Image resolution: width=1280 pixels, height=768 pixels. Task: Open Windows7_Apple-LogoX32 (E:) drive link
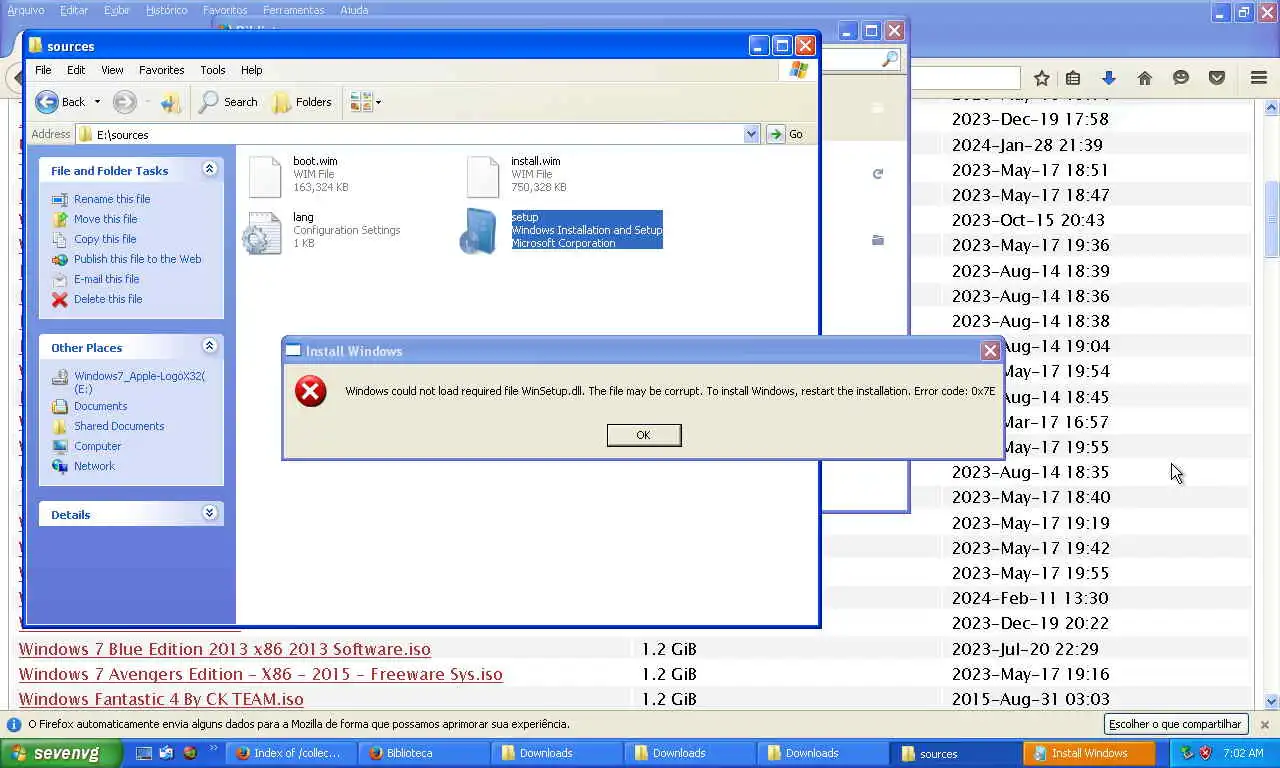(139, 382)
